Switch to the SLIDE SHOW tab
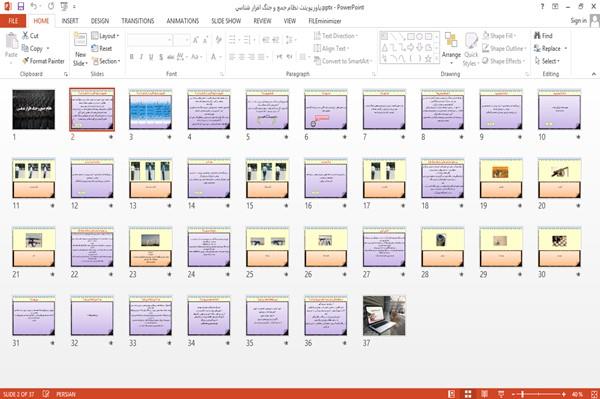 (226, 21)
